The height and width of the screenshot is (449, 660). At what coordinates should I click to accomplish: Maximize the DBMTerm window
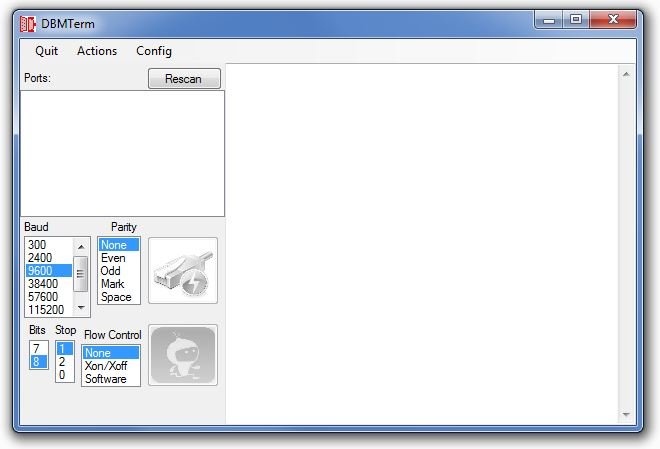576,19
